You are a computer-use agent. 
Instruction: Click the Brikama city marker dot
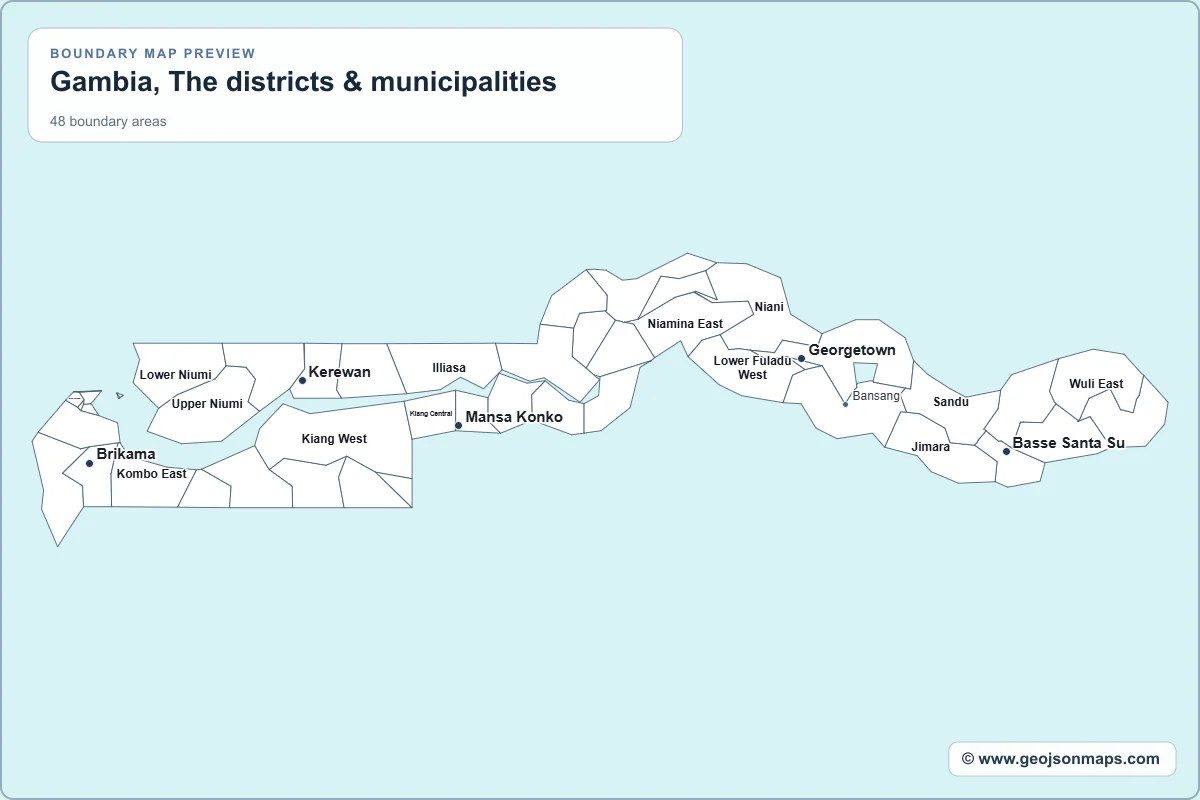[x=89, y=463]
